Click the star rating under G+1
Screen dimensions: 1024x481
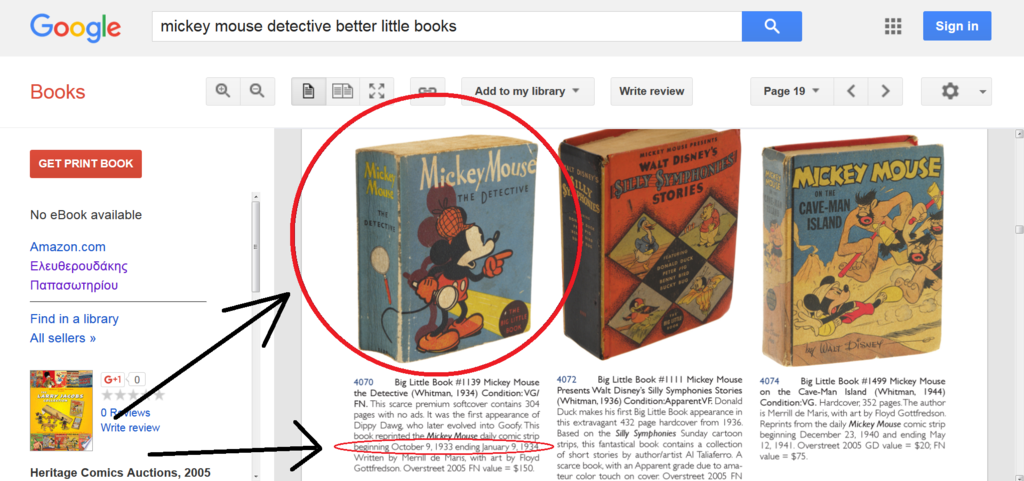pyautogui.click(x=133, y=396)
